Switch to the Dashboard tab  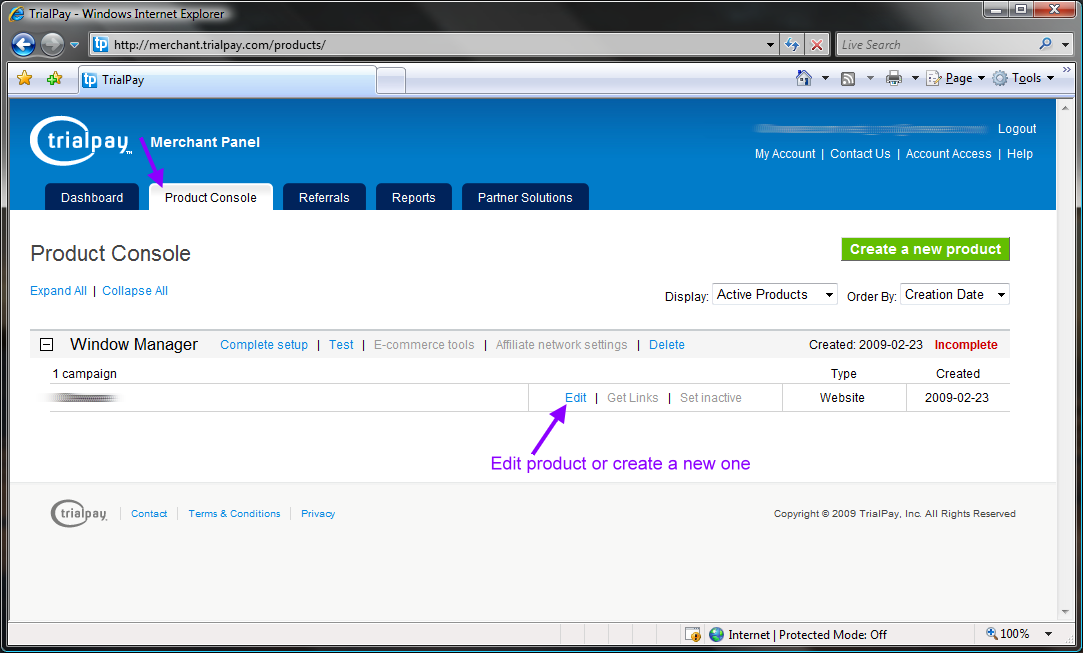pos(92,198)
